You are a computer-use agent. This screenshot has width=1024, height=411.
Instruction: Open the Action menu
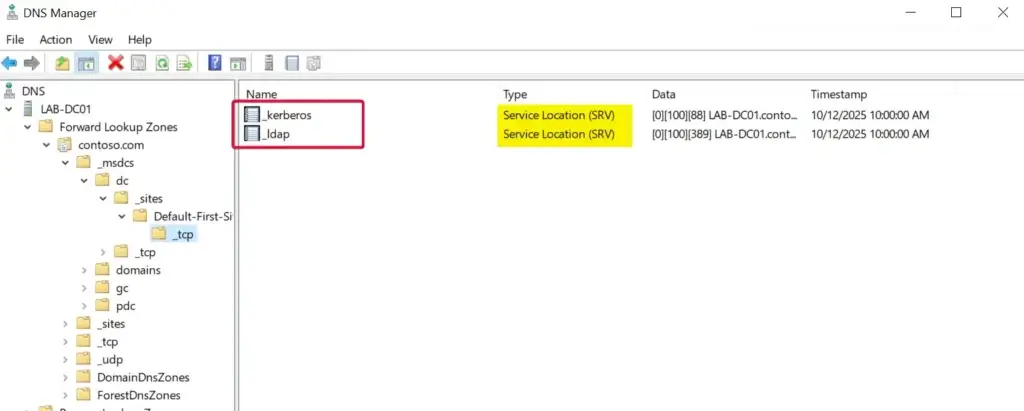56,39
